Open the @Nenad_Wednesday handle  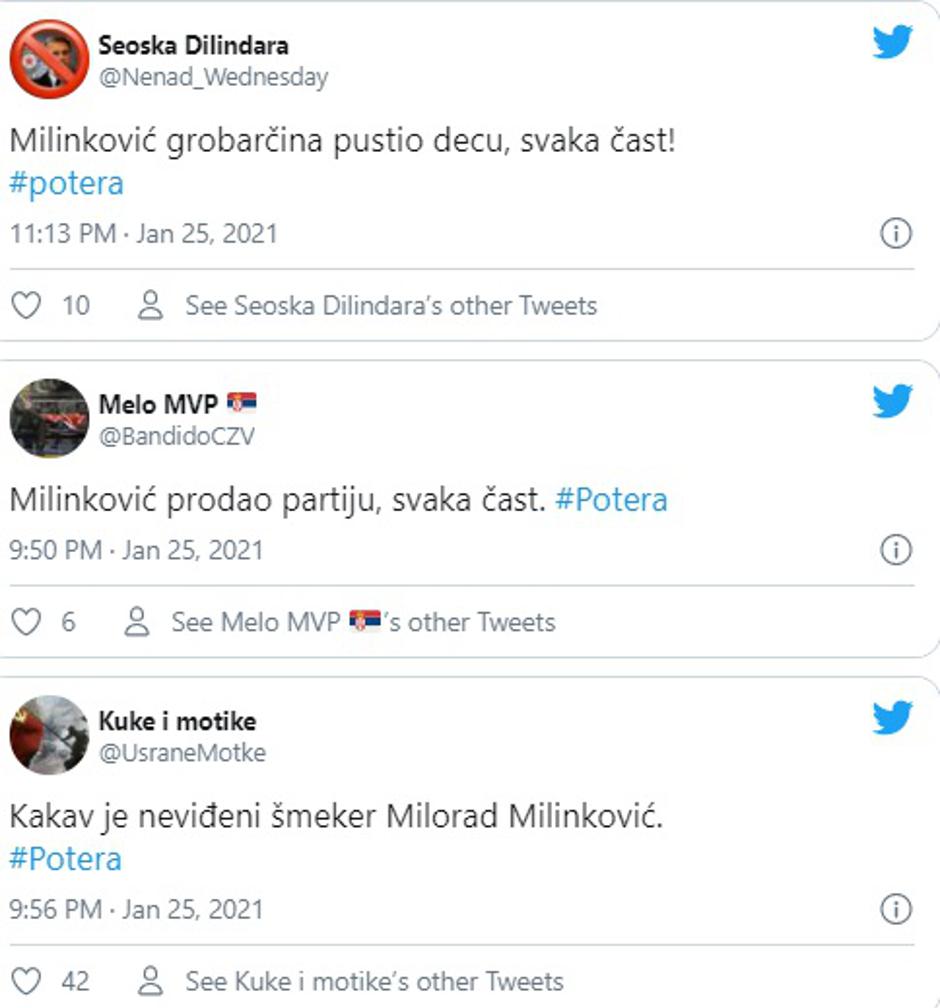point(213,77)
